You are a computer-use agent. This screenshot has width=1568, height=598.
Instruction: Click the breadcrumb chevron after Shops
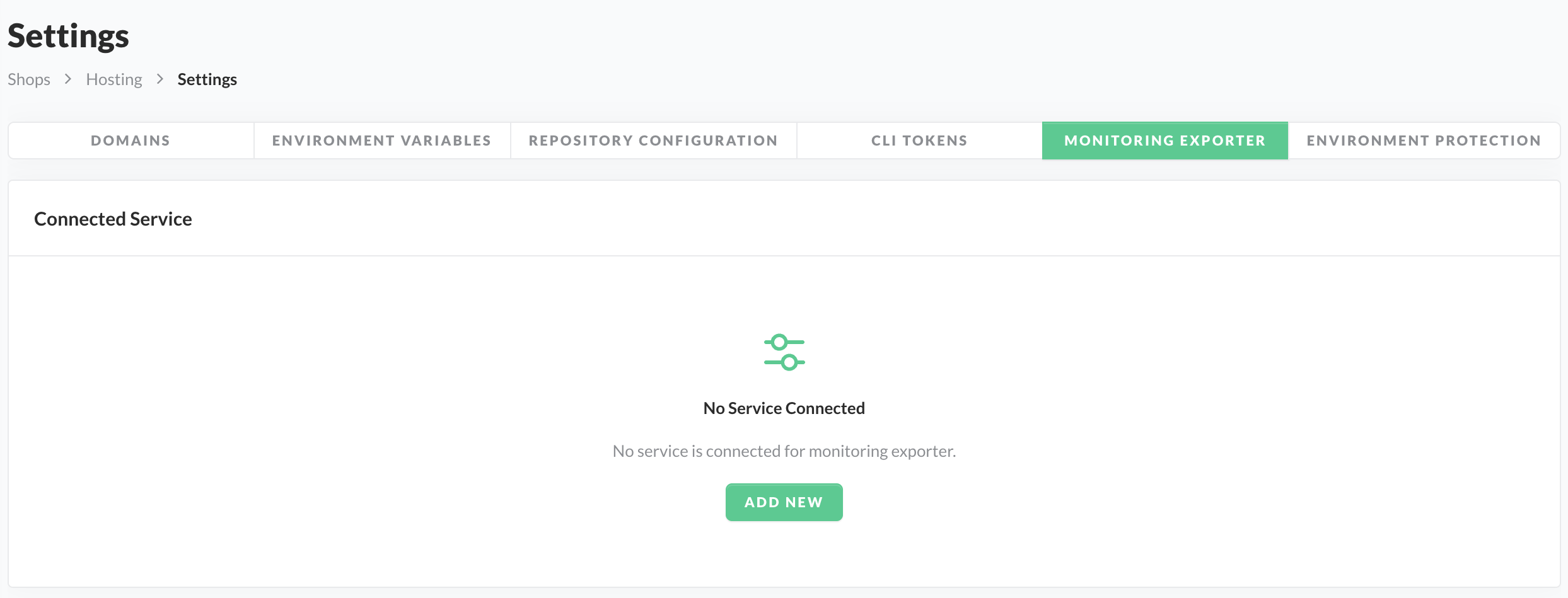pos(68,79)
